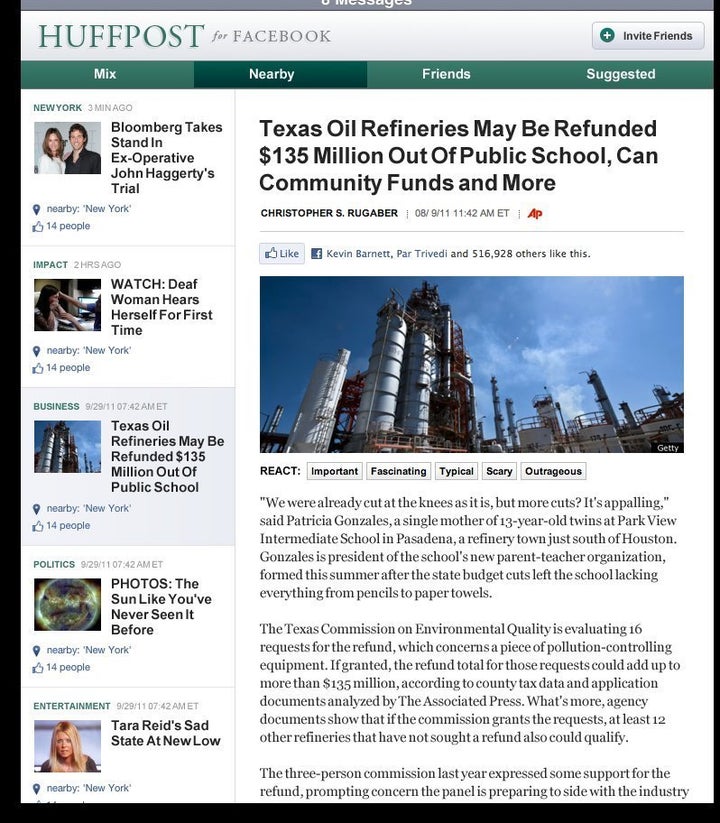Click the POLITICS category label
The width and height of the screenshot is (720, 823).
(x=54, y=565)
